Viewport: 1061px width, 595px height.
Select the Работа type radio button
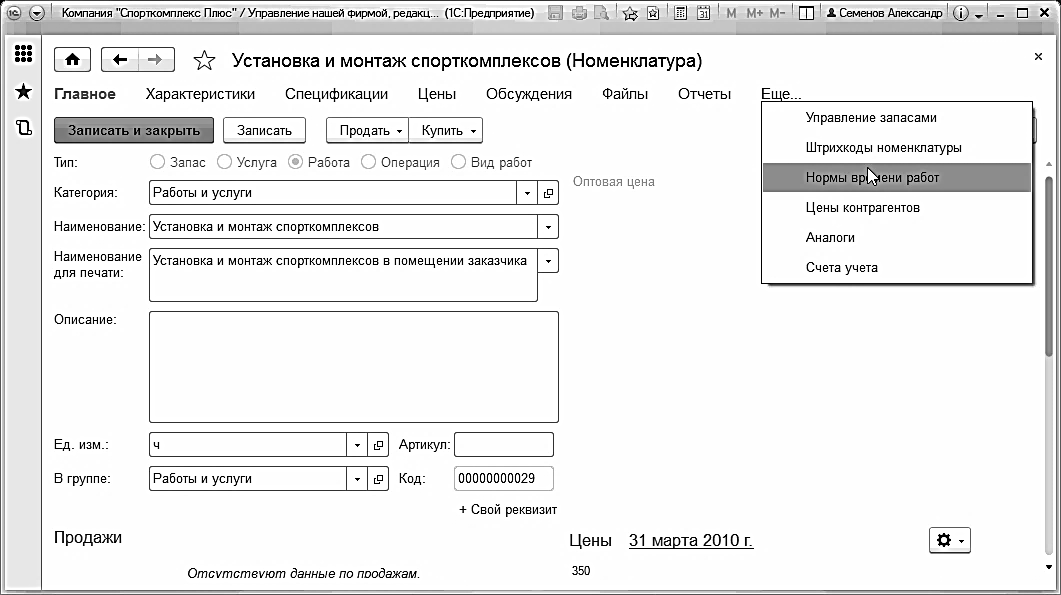(x=296, y=162)
